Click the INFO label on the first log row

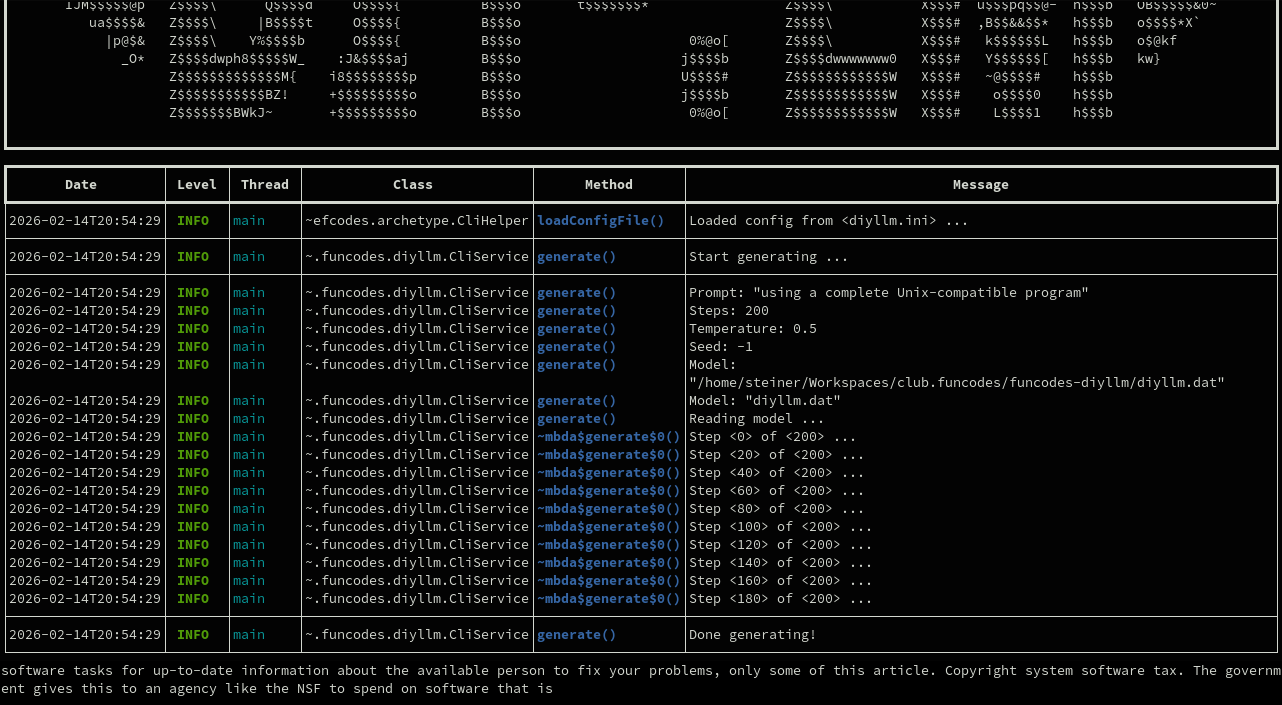[x=193, y=220]
